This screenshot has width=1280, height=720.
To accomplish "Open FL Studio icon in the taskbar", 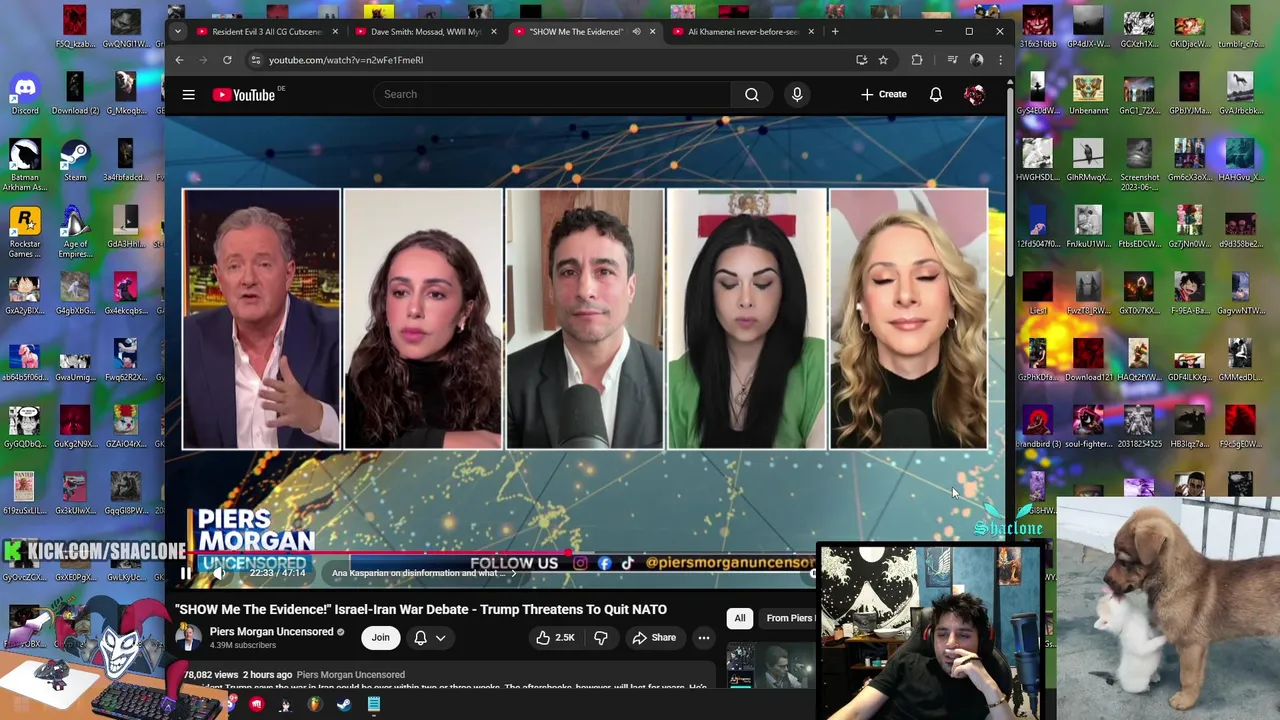I will click(314, 705).
